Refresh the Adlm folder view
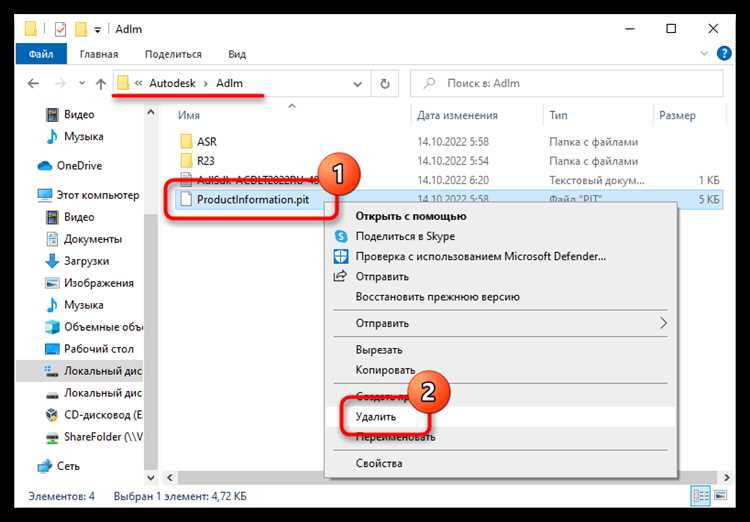This screenshot has width=750, height=522. click(x=385, y=84)
